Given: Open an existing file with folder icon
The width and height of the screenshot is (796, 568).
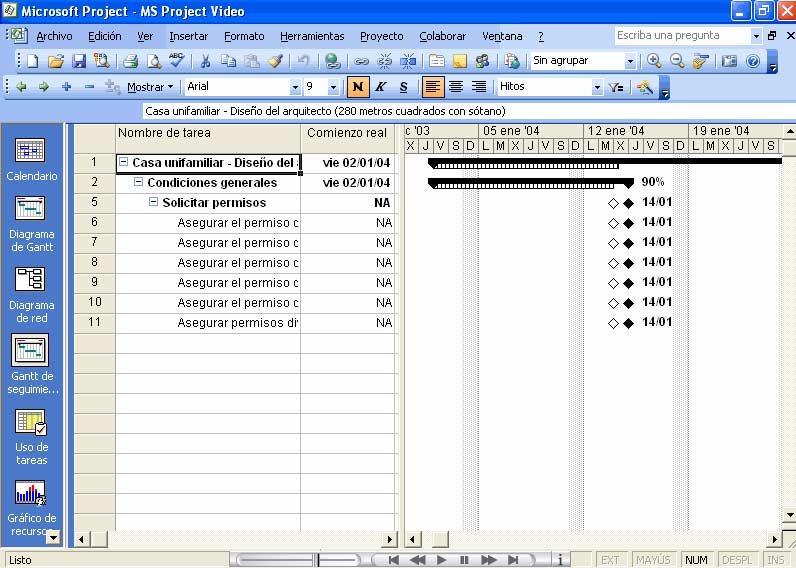Looking at the screenshot, I should pyautogui.click(x=55, y=61).
